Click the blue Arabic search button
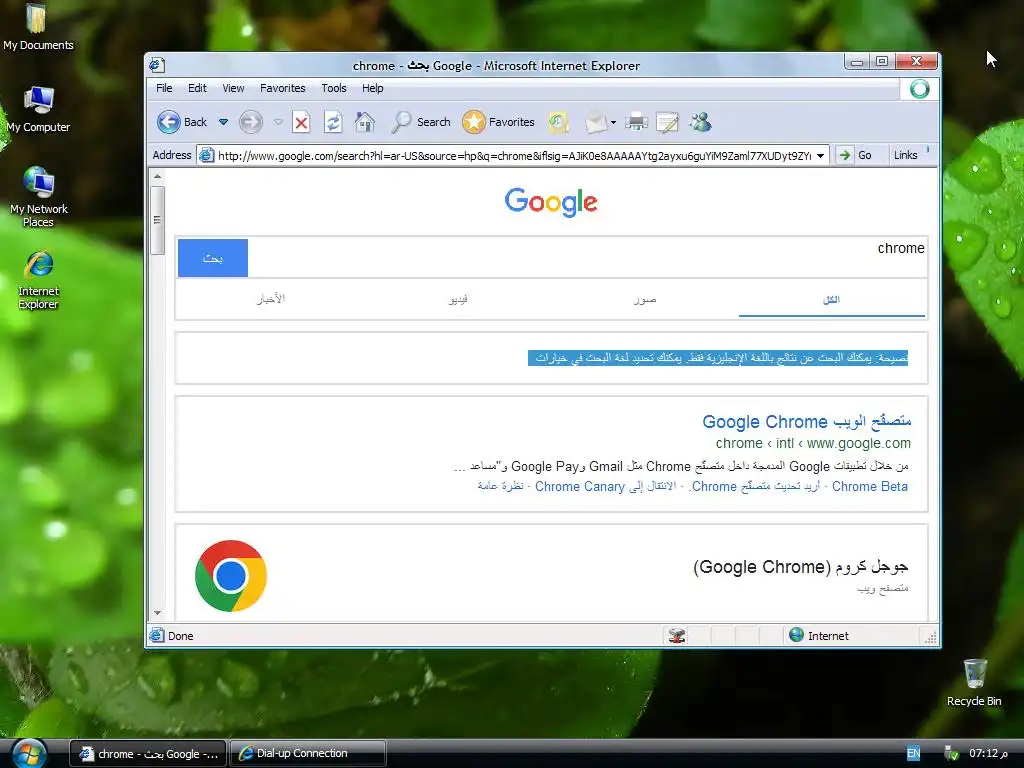This screenshot has width=1024, height=768. (x=213, y=258)
